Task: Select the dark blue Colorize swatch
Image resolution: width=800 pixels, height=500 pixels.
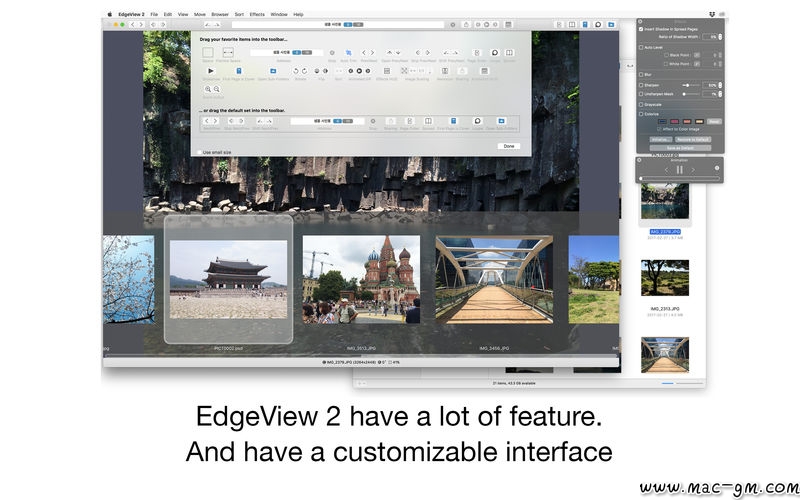Action: (x=662, y=121)
